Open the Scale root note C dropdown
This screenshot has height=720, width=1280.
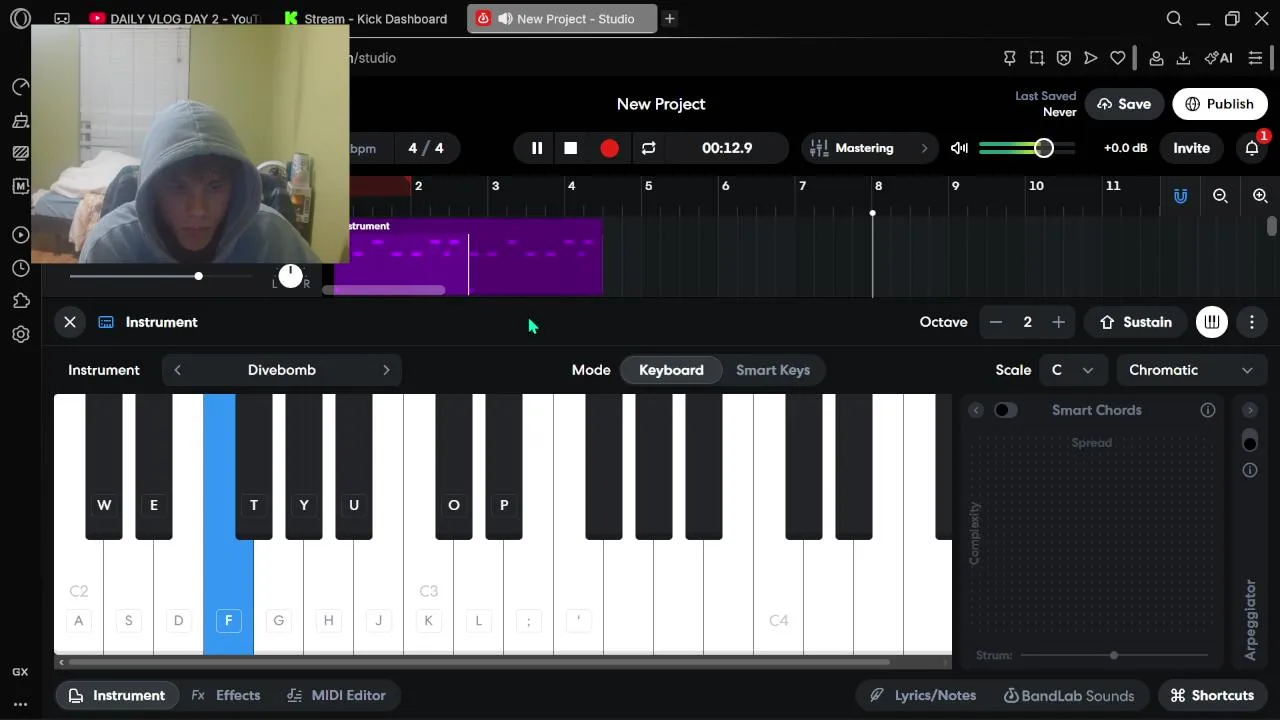click(1073, 370)
